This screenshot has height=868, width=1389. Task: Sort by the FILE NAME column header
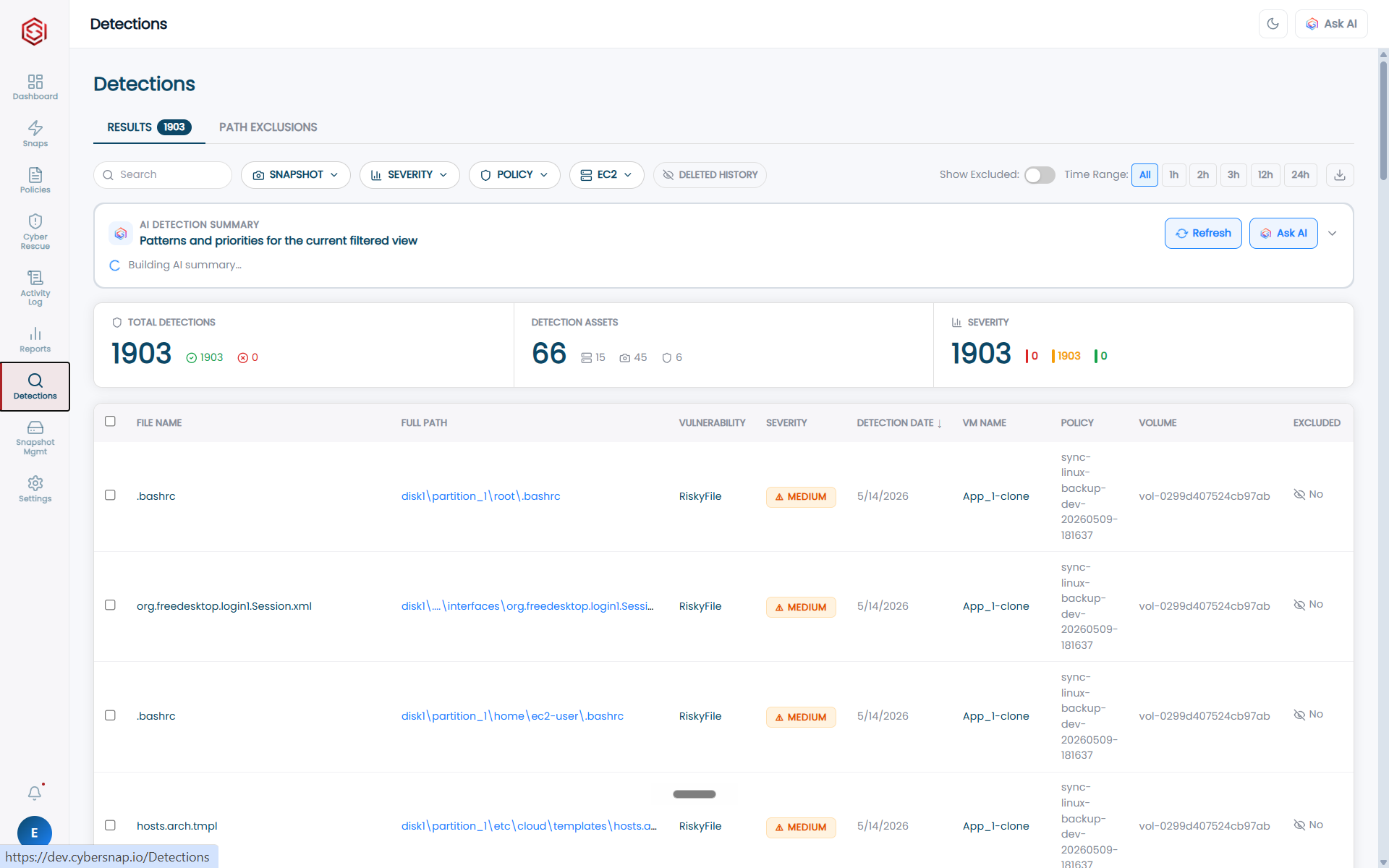(159, 422)
